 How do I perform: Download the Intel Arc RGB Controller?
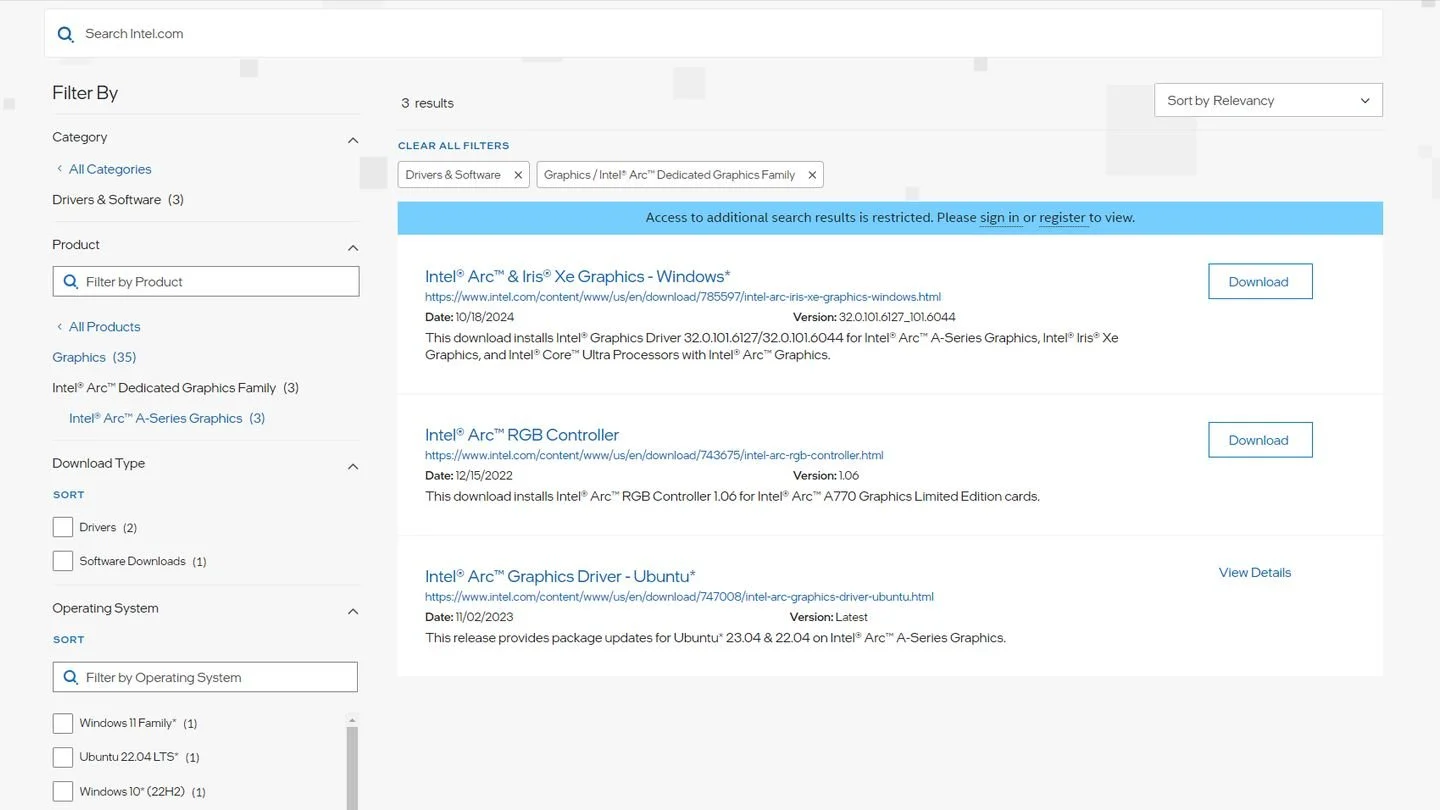point(1260,440)
